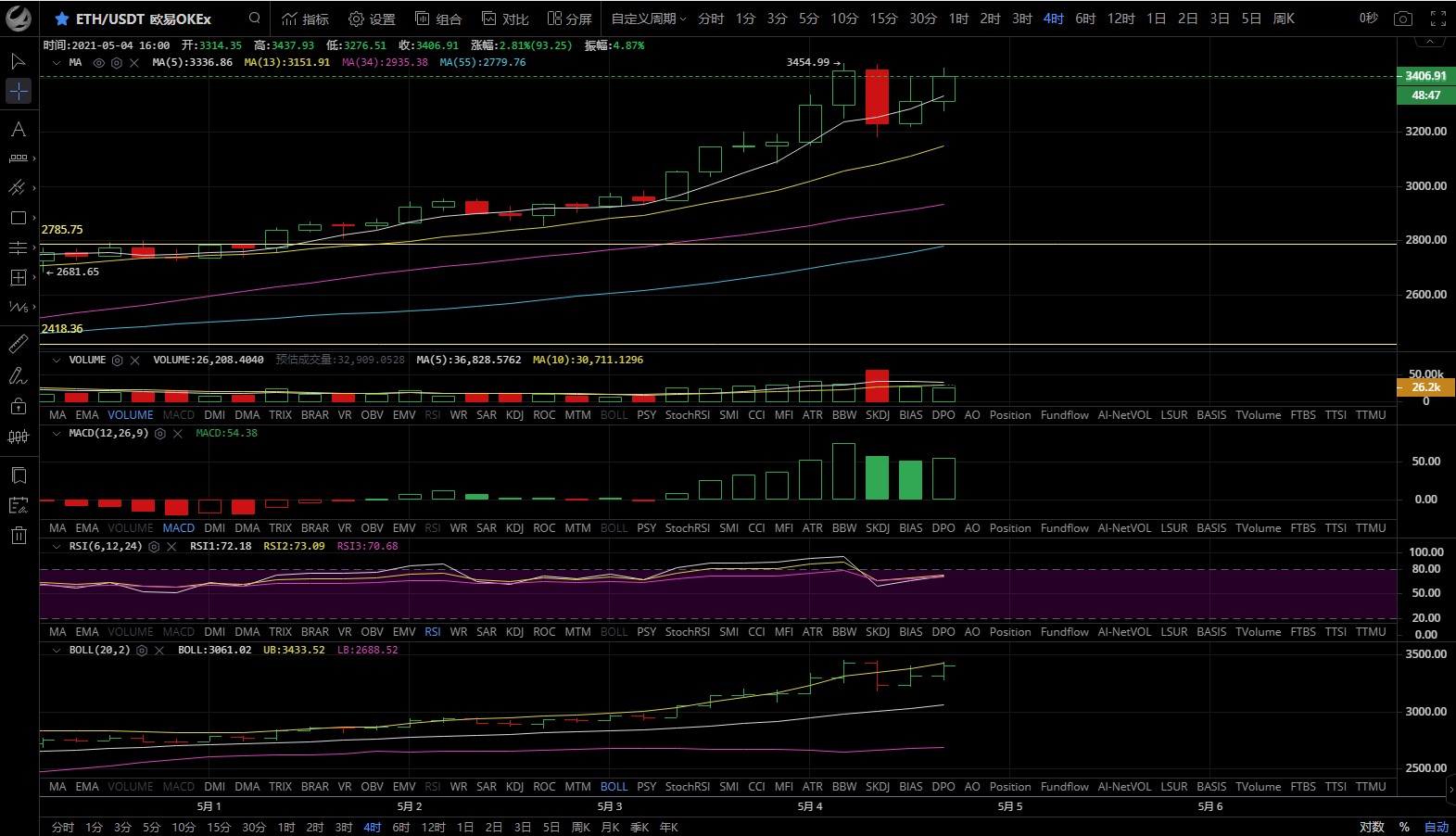Open the 自定义周期 custom period dropdown
Screen dimensions: 1456x836
point(649,19)
